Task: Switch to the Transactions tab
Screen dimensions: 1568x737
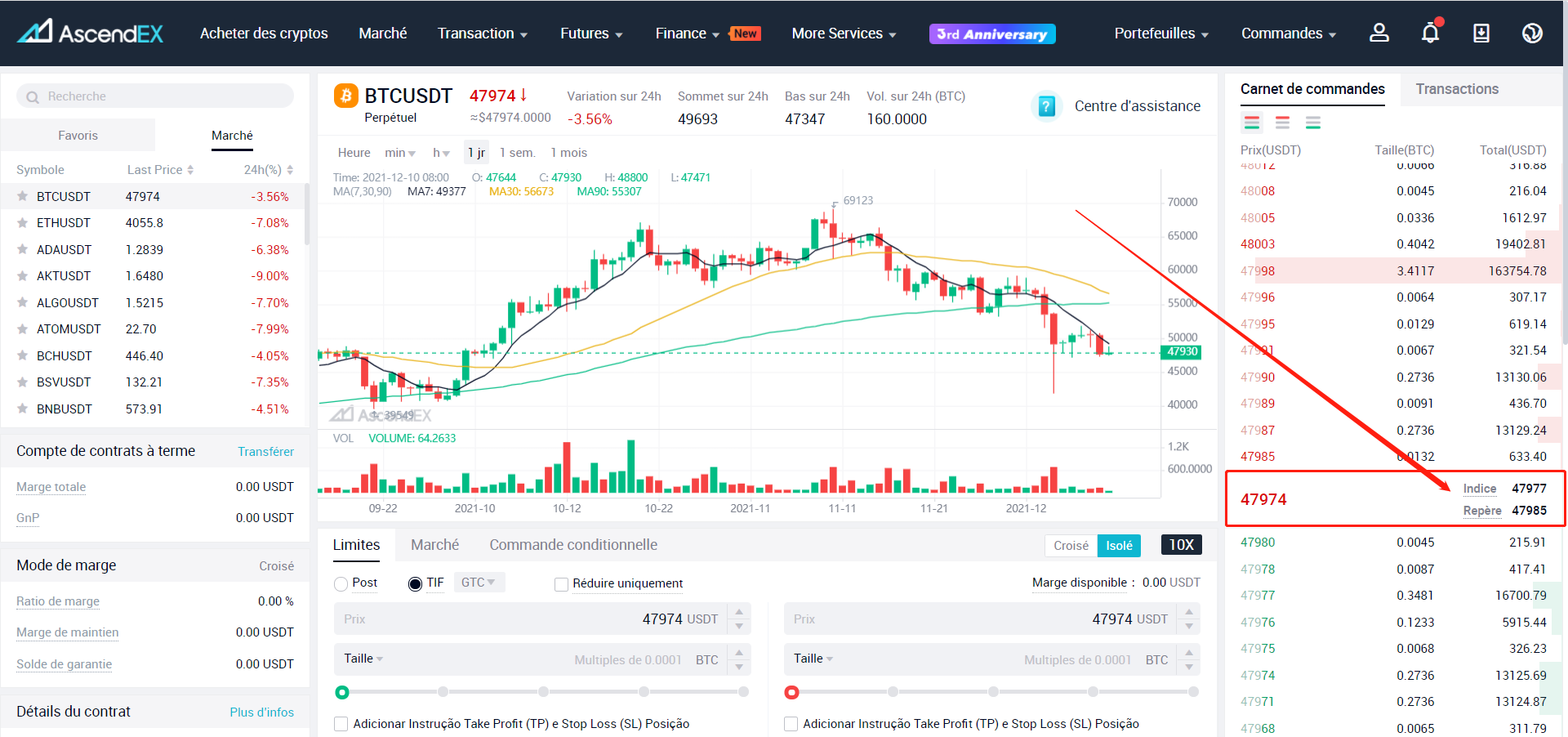Action: point(1457,89)
